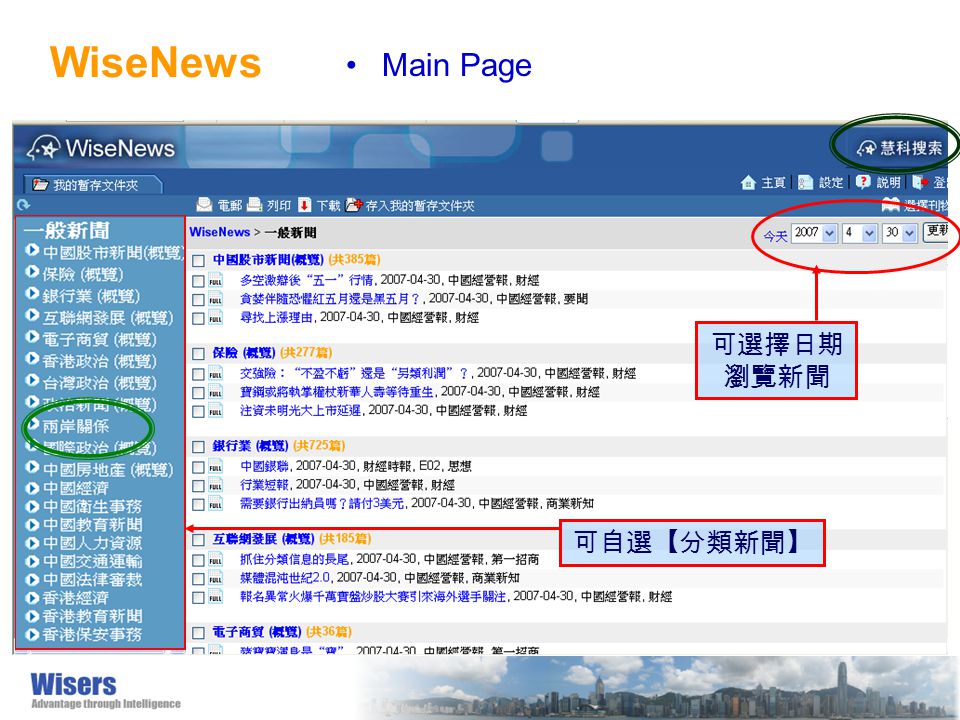Tick checkbox for 多空激辯後 article

coord(198,281)
